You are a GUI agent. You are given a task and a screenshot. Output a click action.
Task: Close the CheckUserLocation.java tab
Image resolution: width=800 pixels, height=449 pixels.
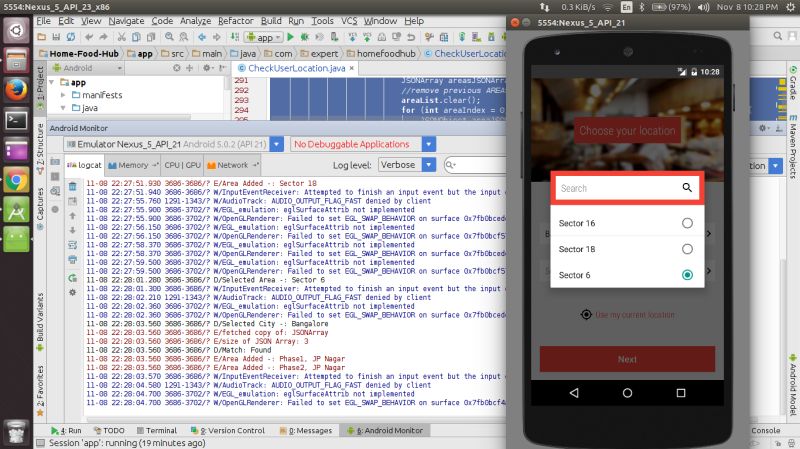point(352,68)
